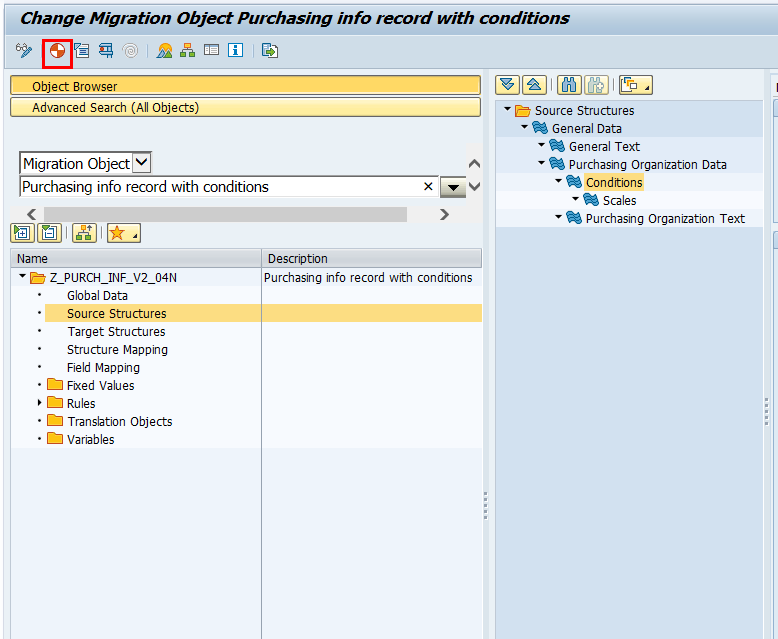Select General Text structure
The height and width of the screenshot is (639, 778).
[604, 146]
